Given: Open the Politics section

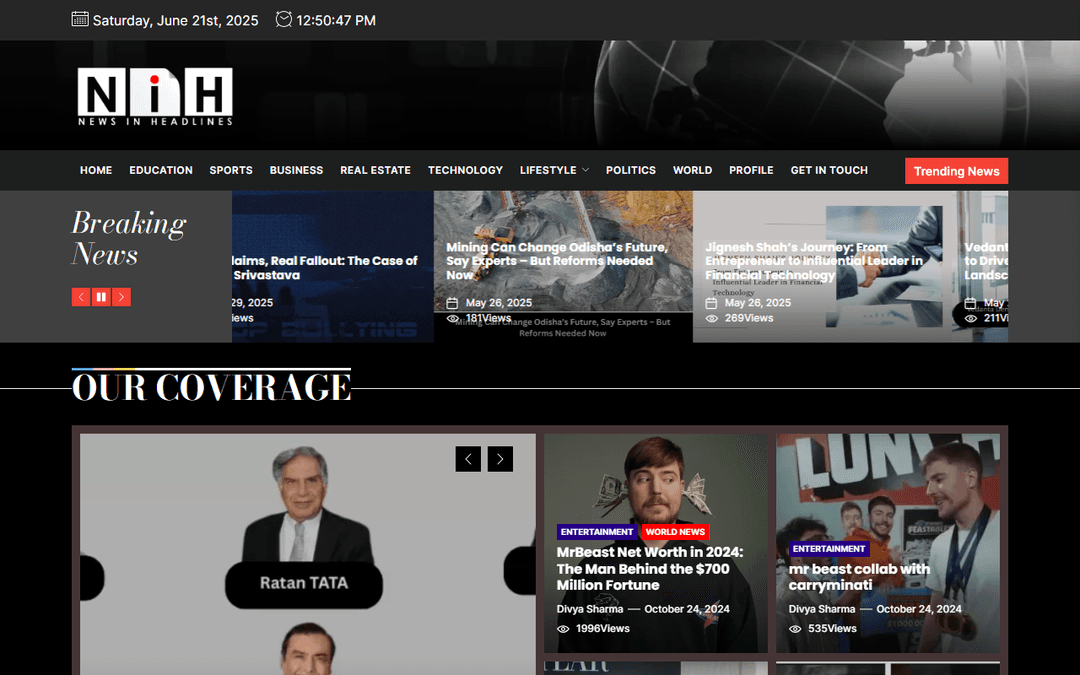Looking at the screenshot, I should [x=631, y=170].
